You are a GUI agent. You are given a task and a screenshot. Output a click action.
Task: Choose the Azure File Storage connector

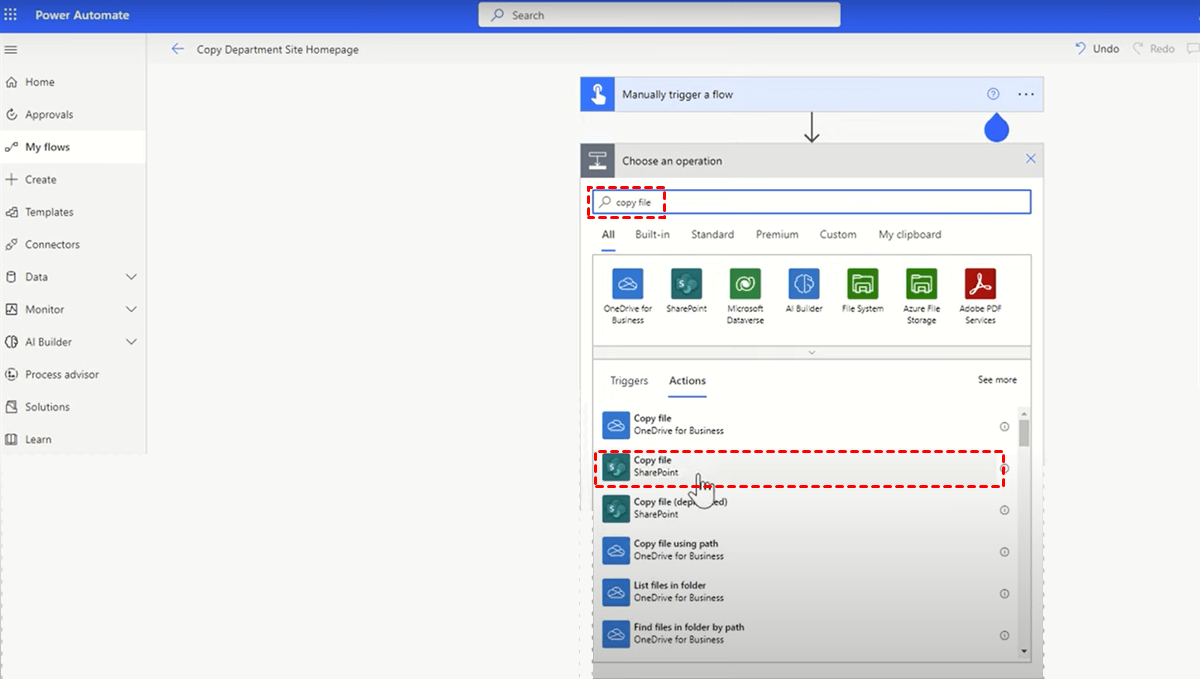(x=921, y=284)
